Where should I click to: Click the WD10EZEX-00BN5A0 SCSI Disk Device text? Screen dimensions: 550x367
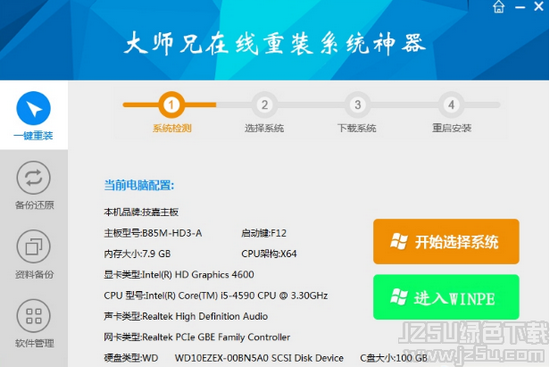(x=259, y=358)
